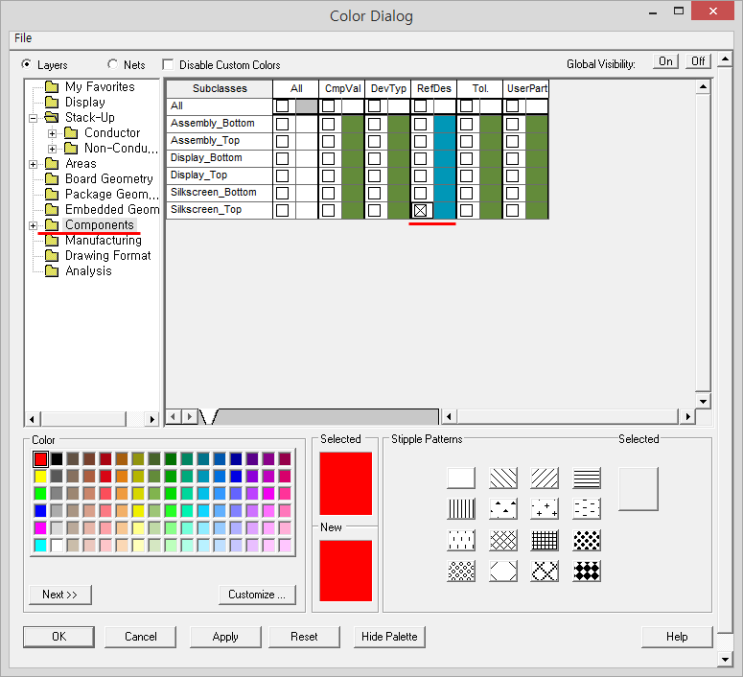Viewport: 743px width, 677px height.
Task: Turn Global Visibility On
Action: [665, 62]
